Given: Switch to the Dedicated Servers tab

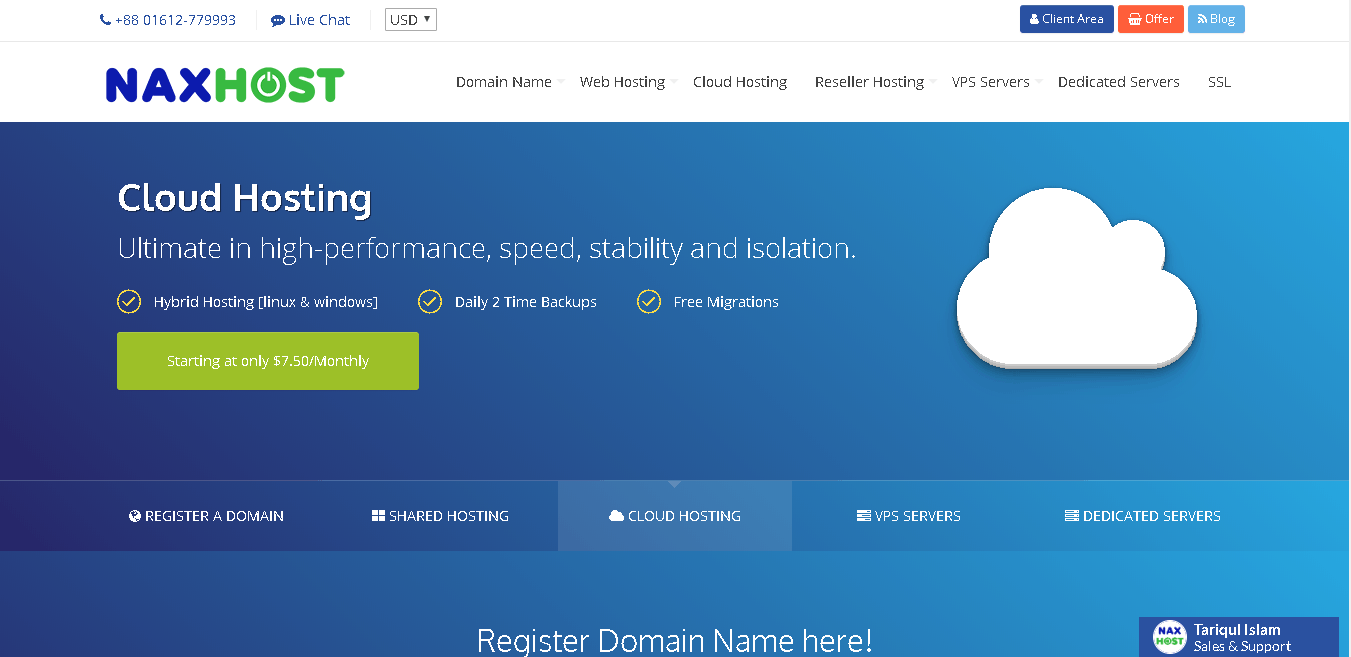Looking at the screenshot, I should click(1143, 516).
